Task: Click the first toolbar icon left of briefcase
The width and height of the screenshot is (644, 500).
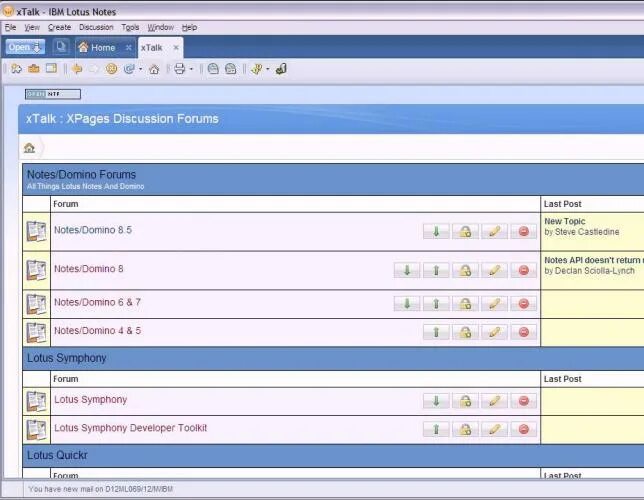Action: point(16,69)
